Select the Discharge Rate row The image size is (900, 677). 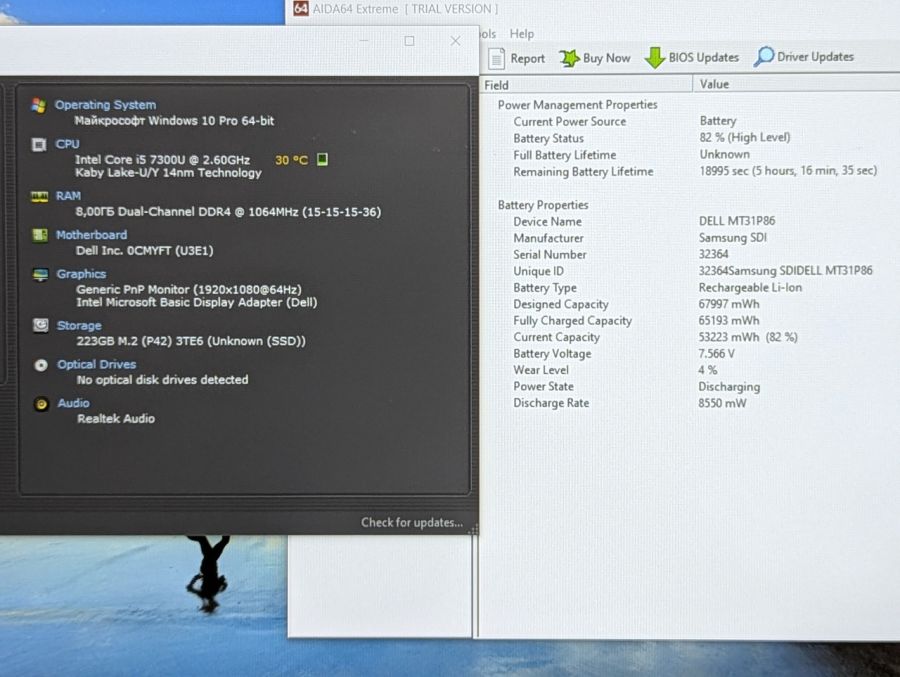689,403
